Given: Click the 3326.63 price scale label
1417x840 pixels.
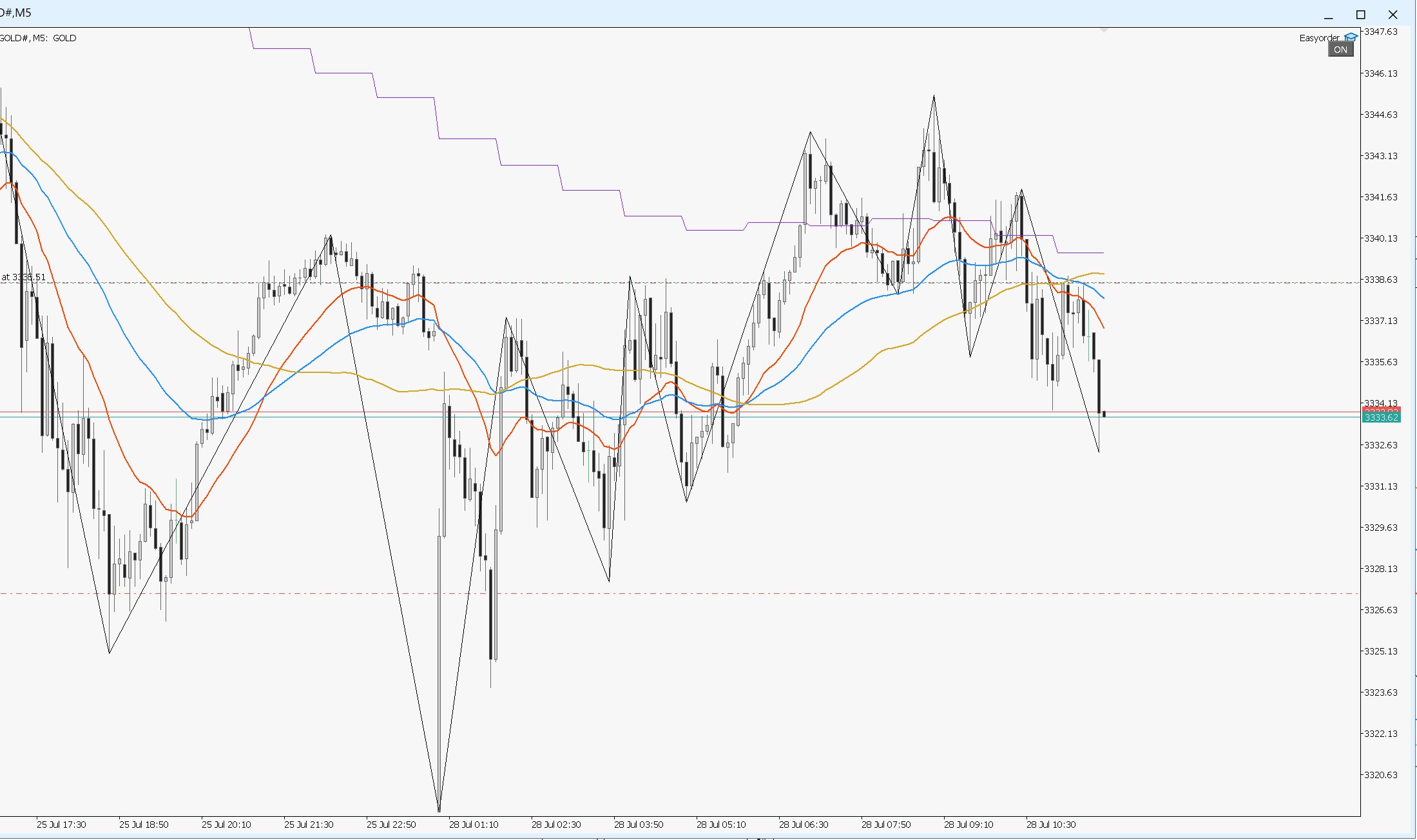Looking at the screenshot, I should (x=1381, y=610).
